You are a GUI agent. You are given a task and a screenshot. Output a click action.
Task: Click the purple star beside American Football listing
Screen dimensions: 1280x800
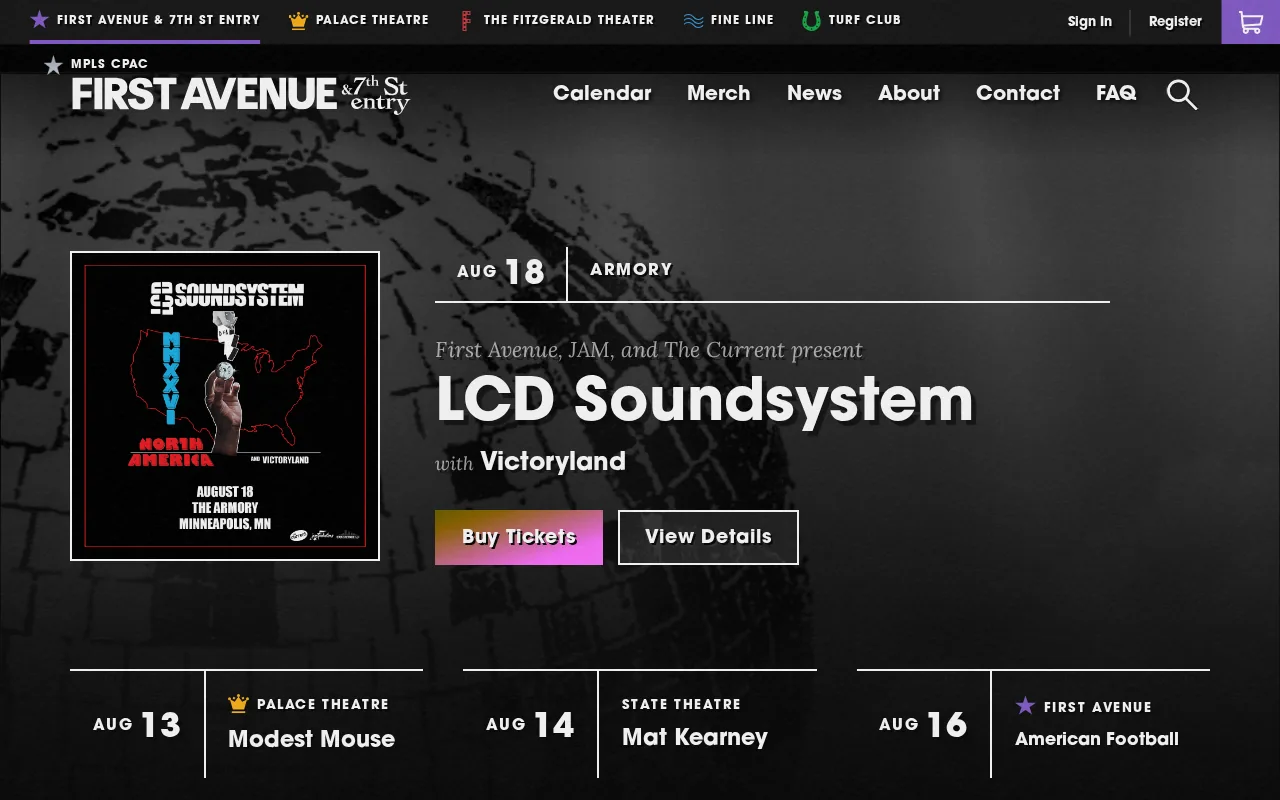click(1025, 706)
